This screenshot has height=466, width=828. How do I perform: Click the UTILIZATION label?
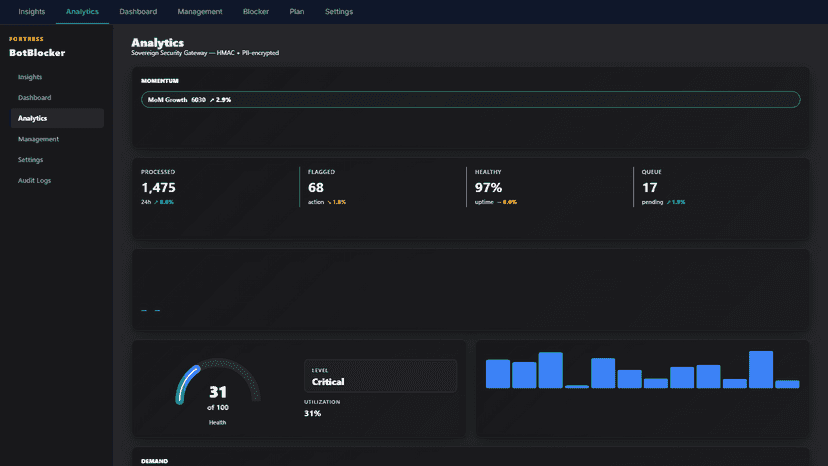coord(322,402)
